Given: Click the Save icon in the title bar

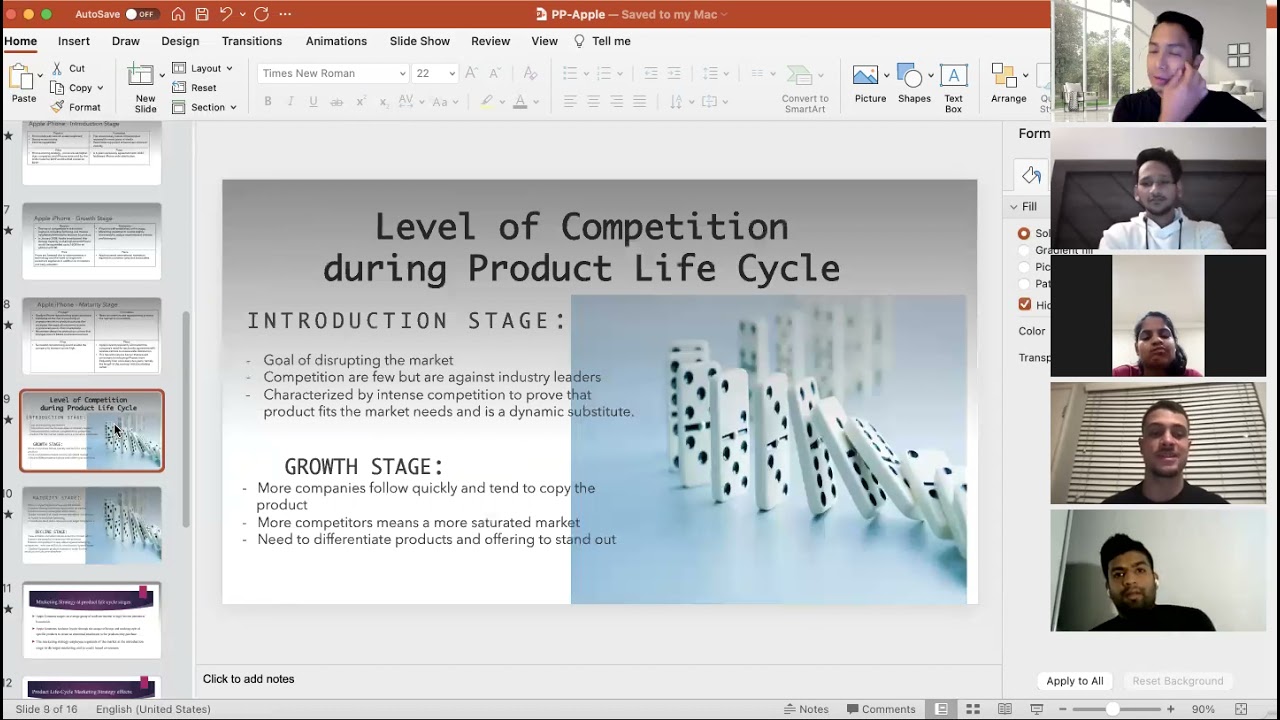Looking at the screenshot, I should point(202,14).
